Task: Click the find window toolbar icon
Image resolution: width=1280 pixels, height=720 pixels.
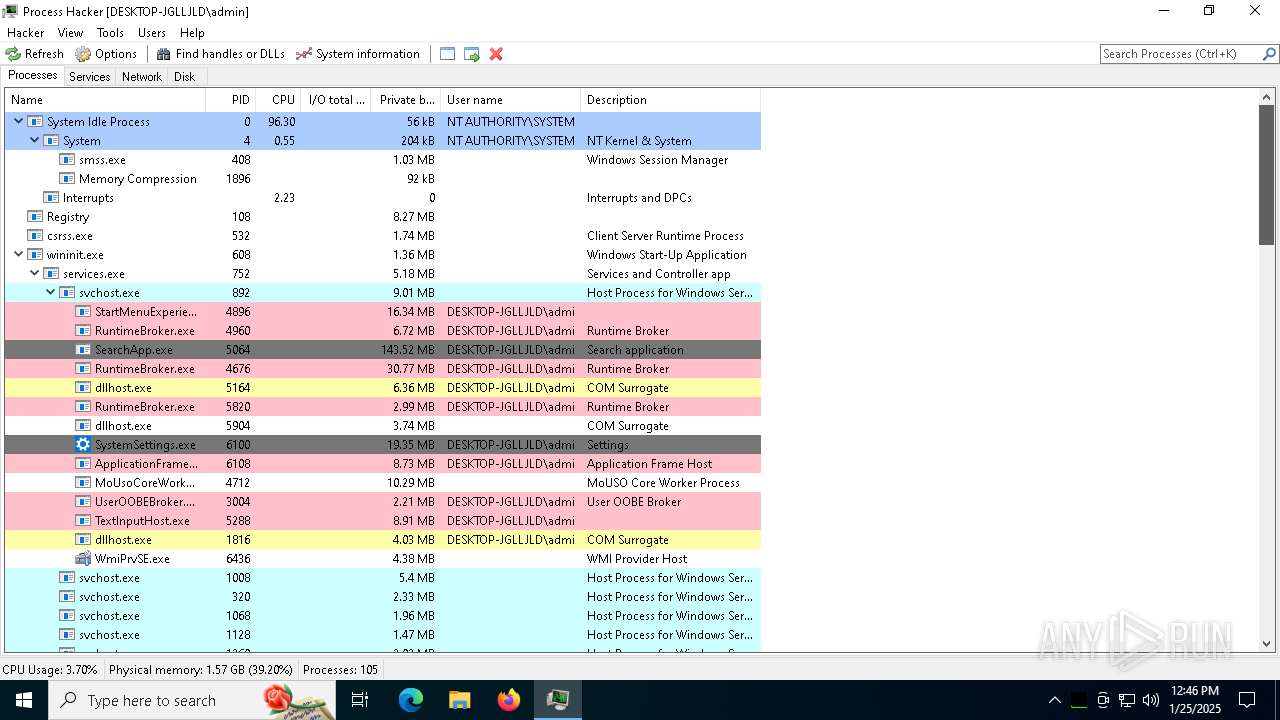Action: pos(448,54)
